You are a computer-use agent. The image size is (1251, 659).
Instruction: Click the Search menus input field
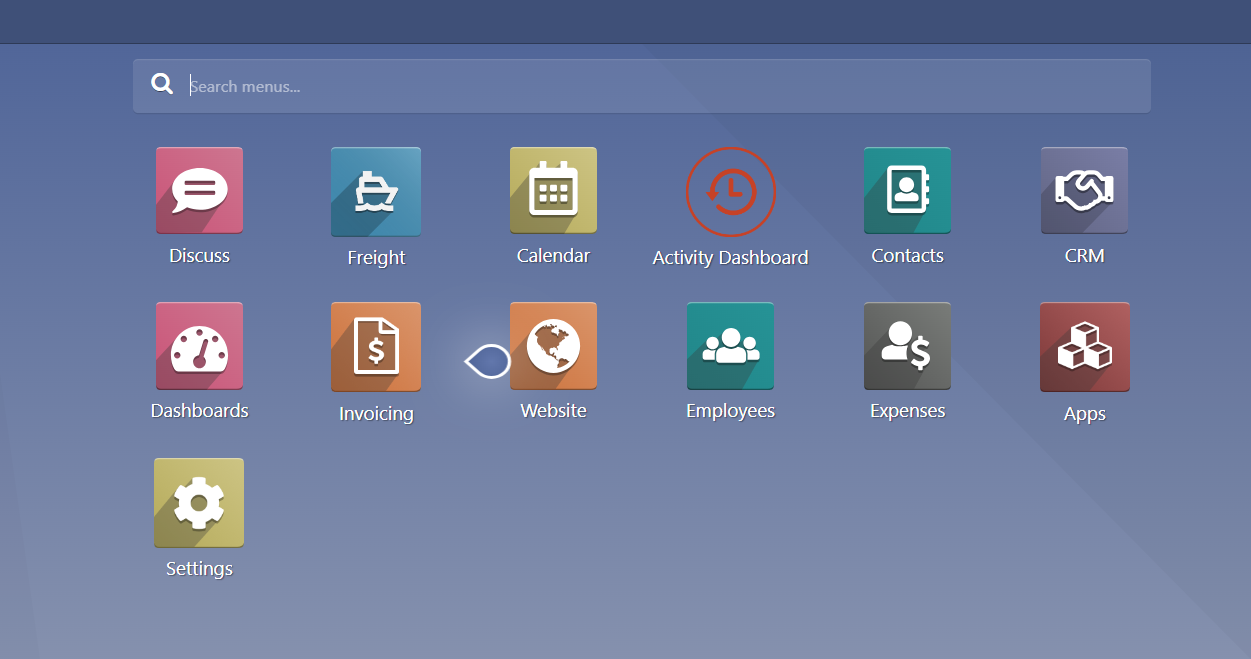click(x=660, y=86)
